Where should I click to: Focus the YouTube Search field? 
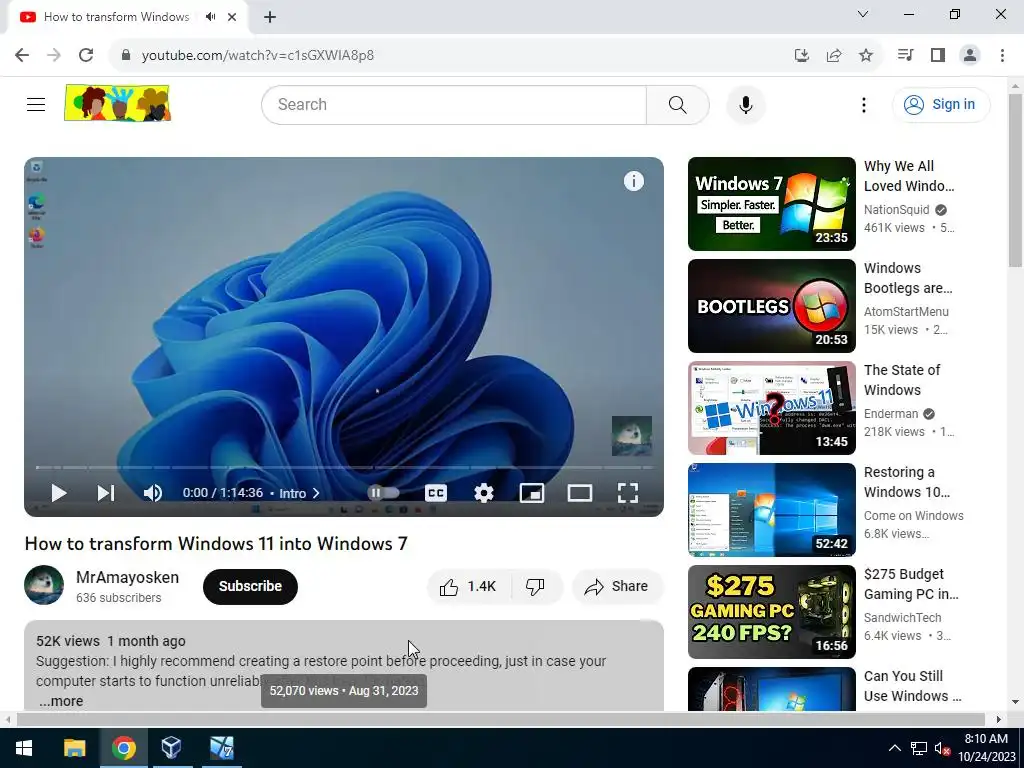pyautogui.click(x=454, y=104)
